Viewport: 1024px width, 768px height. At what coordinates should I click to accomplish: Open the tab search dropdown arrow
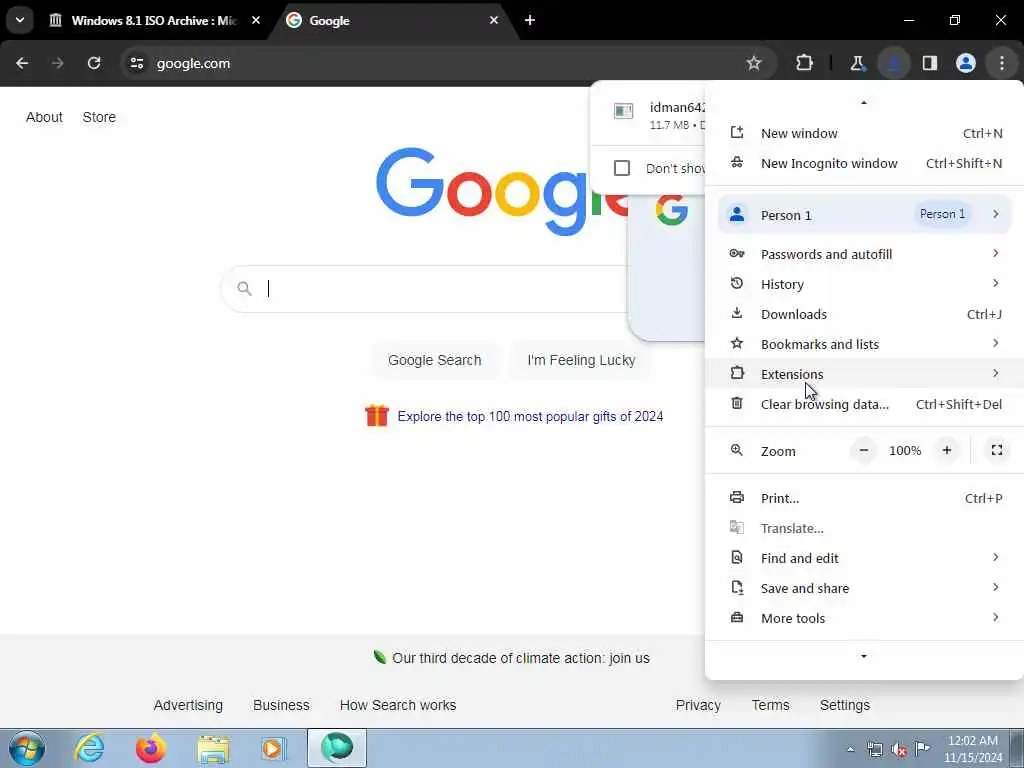click(x=20, y=20)
